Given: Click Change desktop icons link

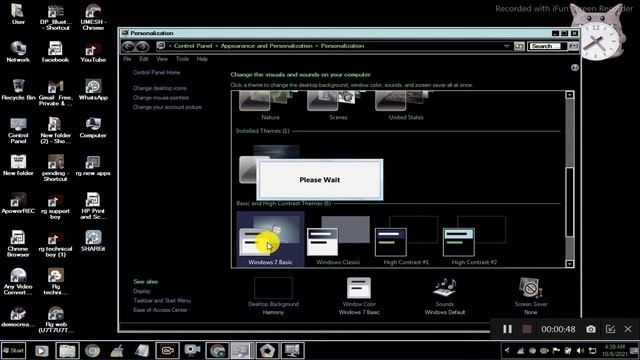Looking at the screenshot, I should tap(160, 88).
